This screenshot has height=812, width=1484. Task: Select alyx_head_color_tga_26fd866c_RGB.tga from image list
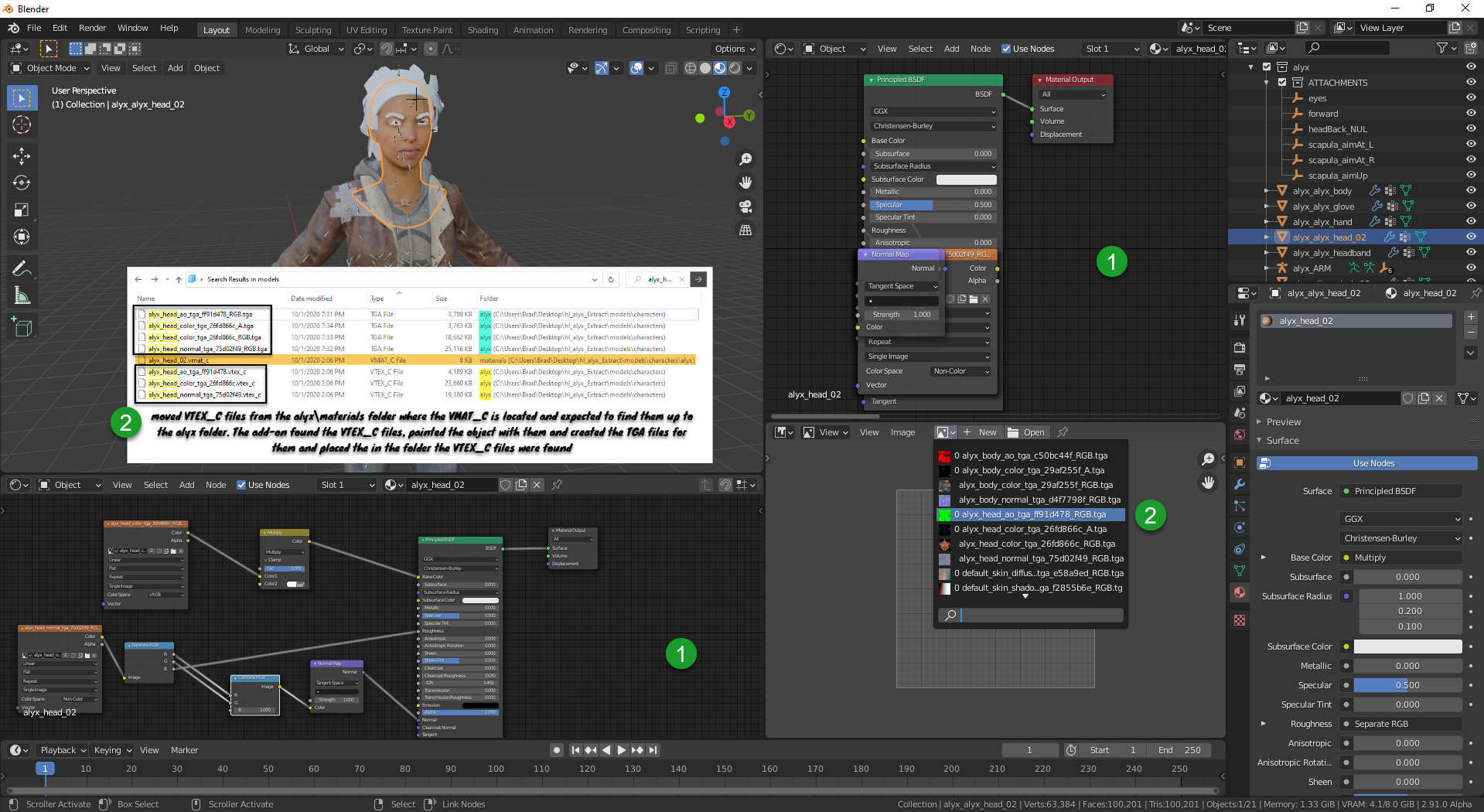tap(1031, 544)
